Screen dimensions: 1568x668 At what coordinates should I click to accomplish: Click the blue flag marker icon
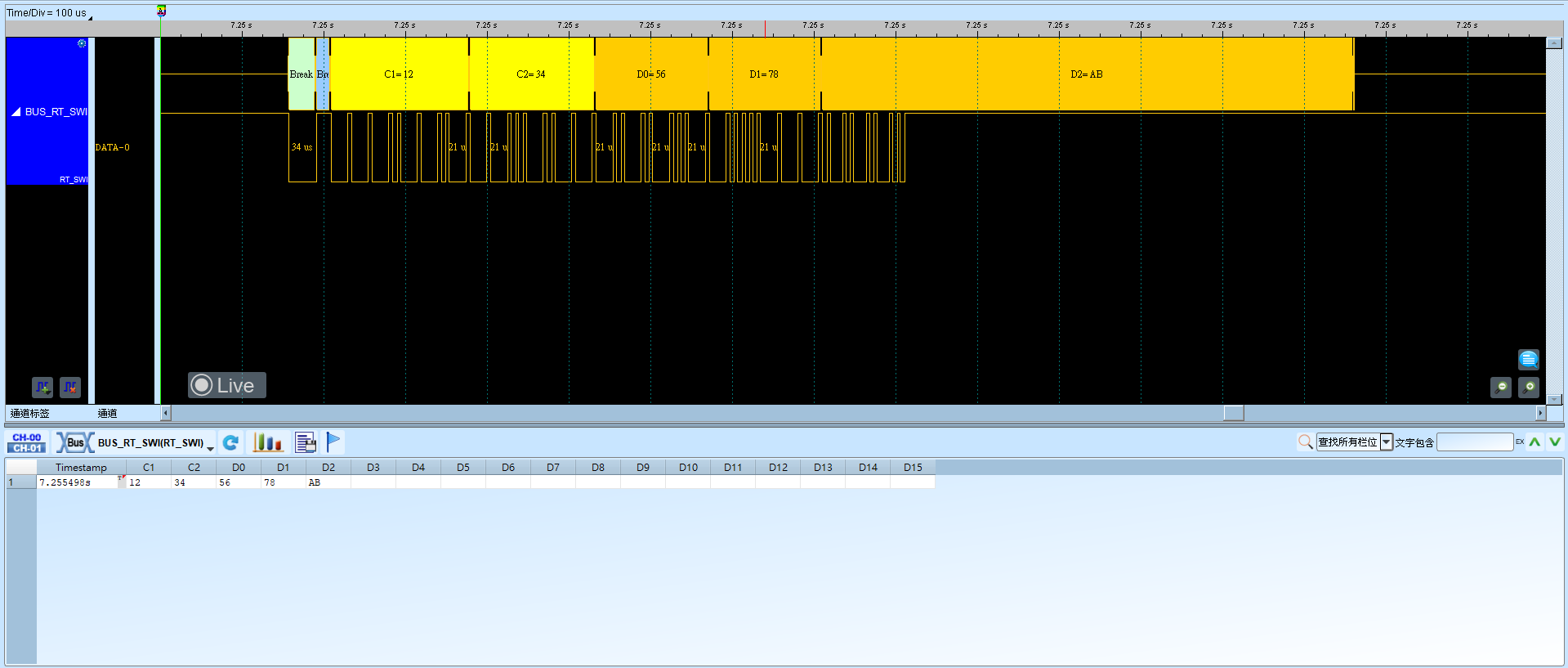click(x=333, y=442)
